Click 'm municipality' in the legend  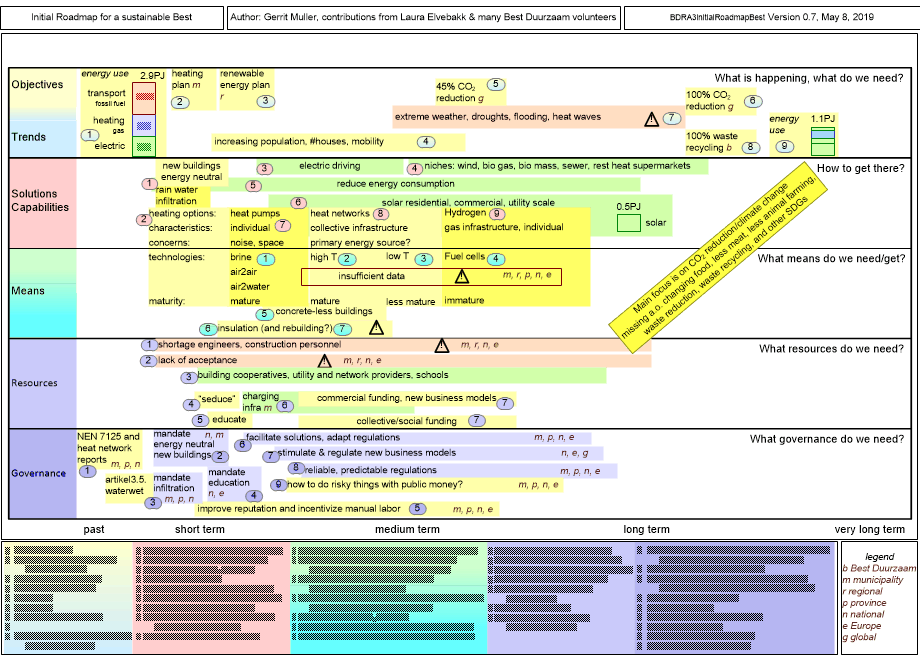pyautogui.click(x=873, y=580)
